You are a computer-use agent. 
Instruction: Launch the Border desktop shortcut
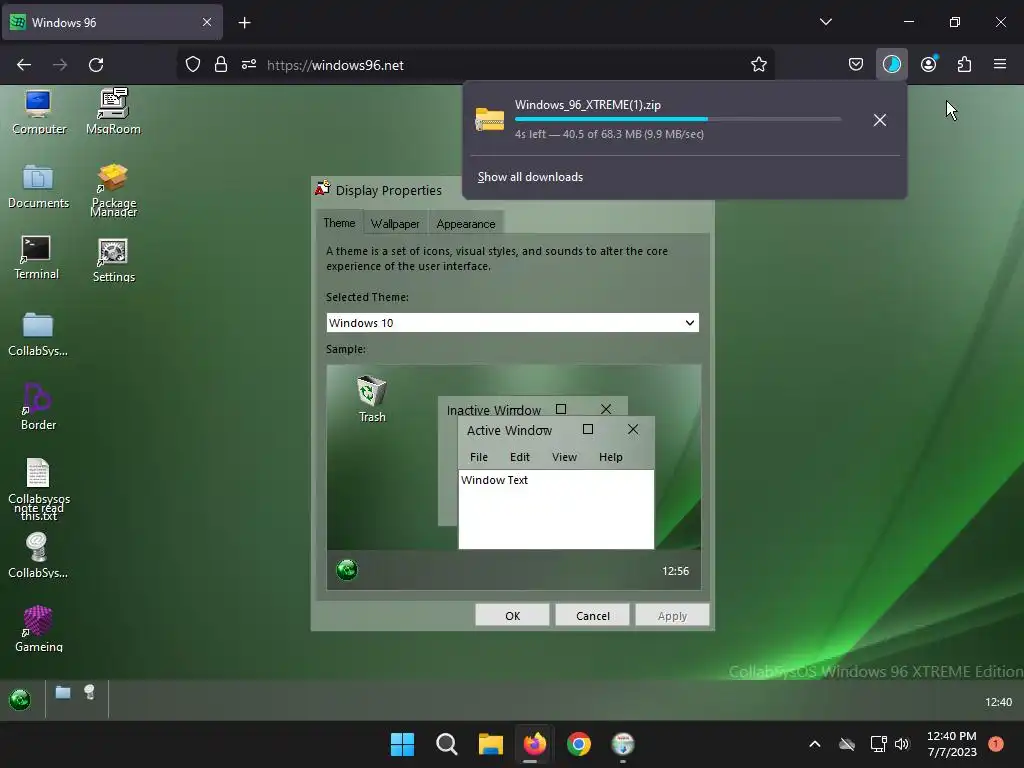[x=38, y=407]
